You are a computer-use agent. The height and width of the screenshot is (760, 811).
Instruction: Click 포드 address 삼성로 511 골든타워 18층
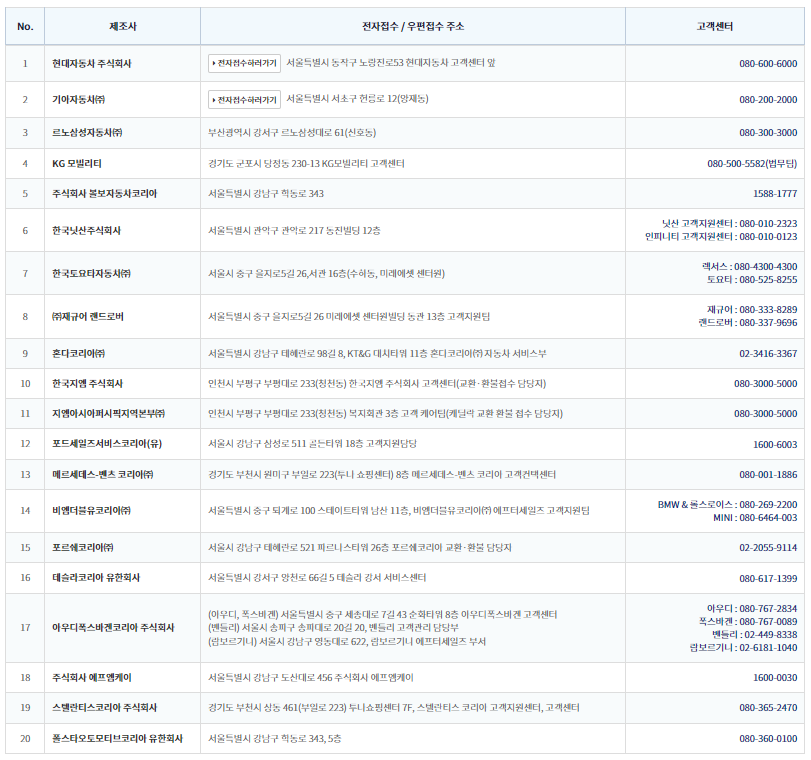(312, 443)
